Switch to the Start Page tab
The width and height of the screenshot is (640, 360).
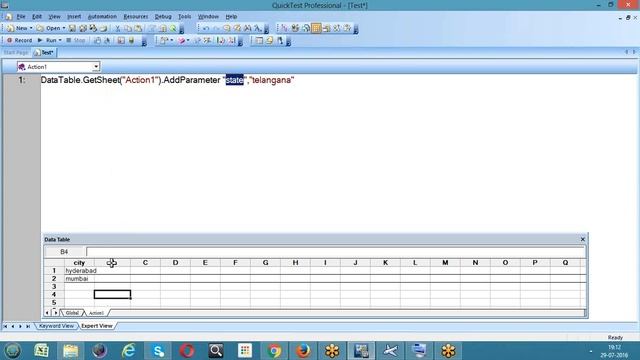[16, 53]
